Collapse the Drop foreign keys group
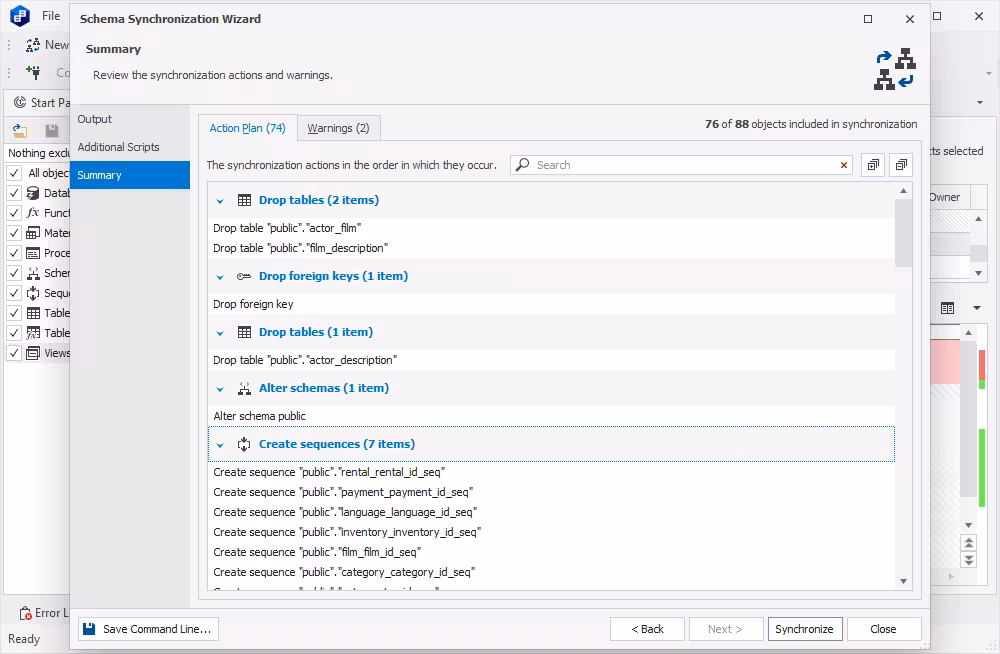The width and height of the screenshot is (1000, 654). pos(220,277)
